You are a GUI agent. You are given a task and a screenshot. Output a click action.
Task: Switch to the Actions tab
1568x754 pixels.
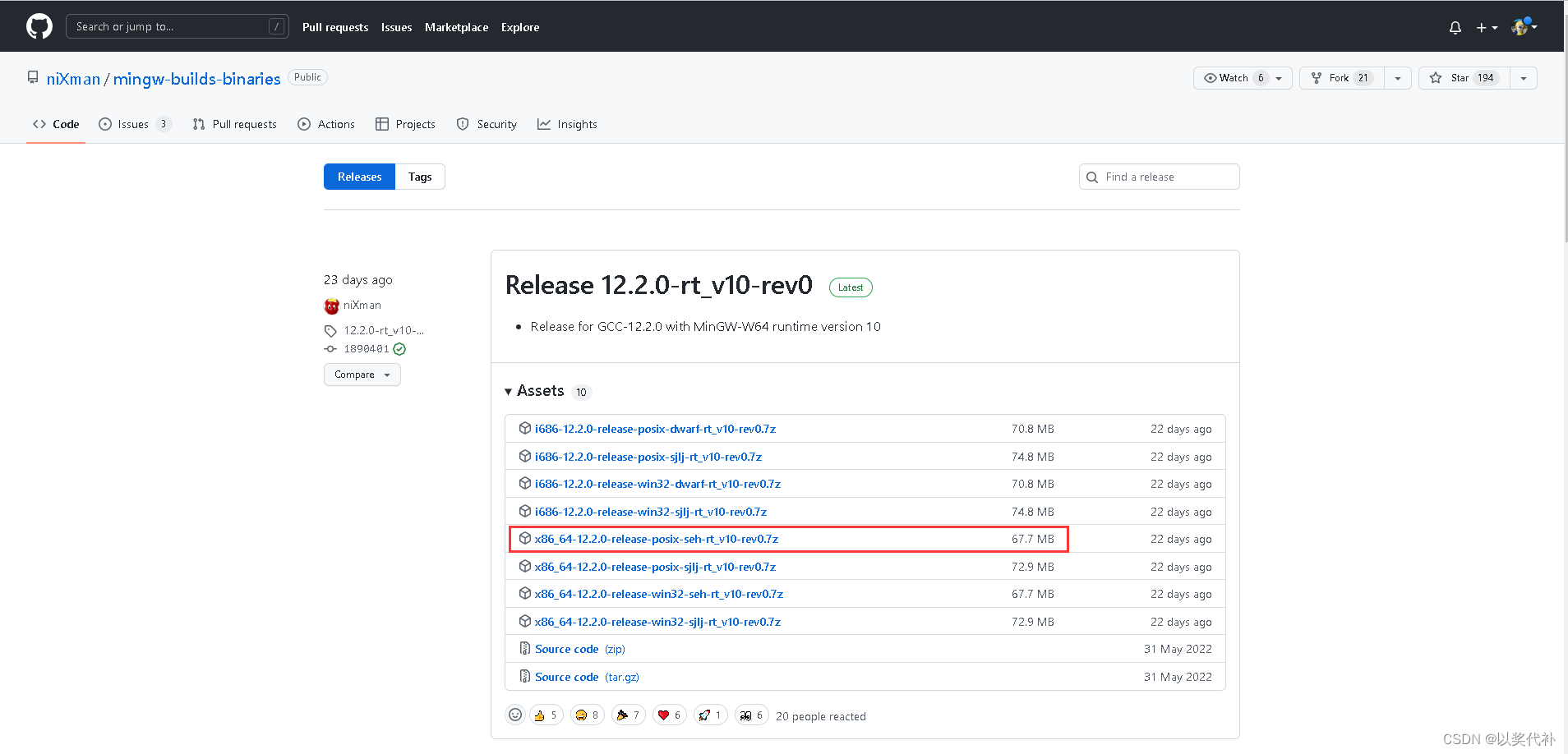point(326,124)
